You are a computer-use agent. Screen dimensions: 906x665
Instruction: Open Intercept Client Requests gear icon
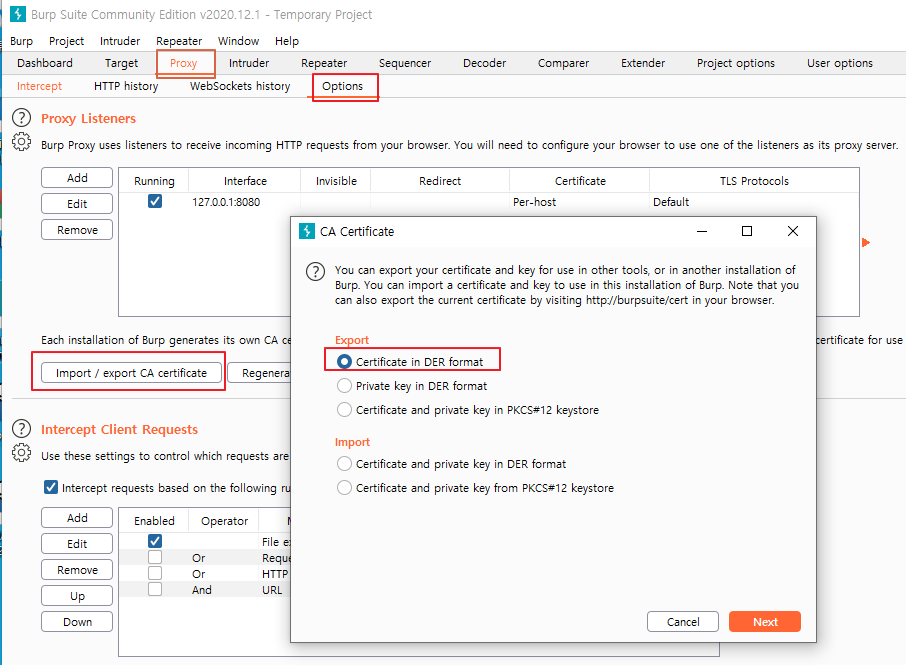click(21, 452)
